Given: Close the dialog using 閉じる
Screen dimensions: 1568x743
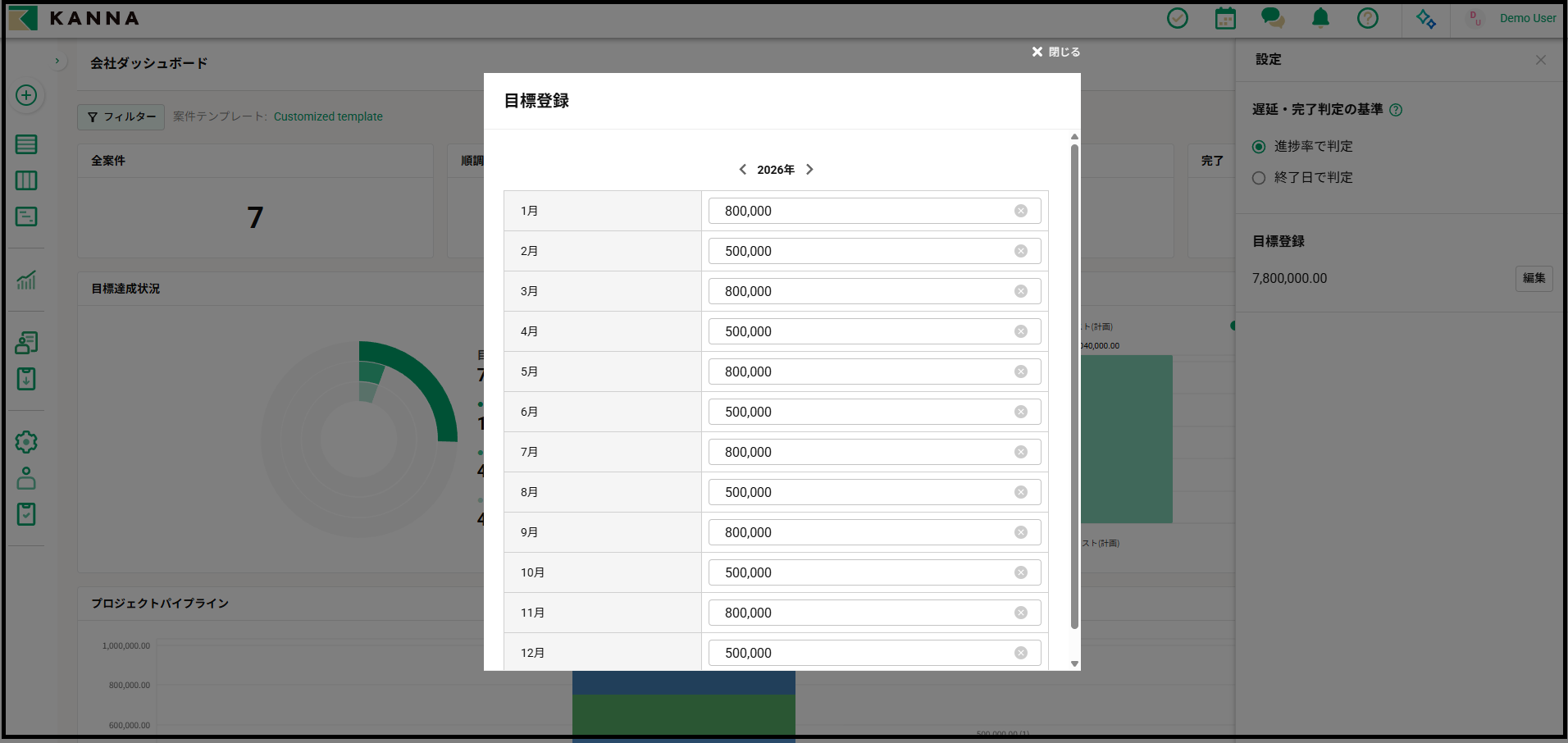Looking at the screenshot, I should tap(1055, 52).
